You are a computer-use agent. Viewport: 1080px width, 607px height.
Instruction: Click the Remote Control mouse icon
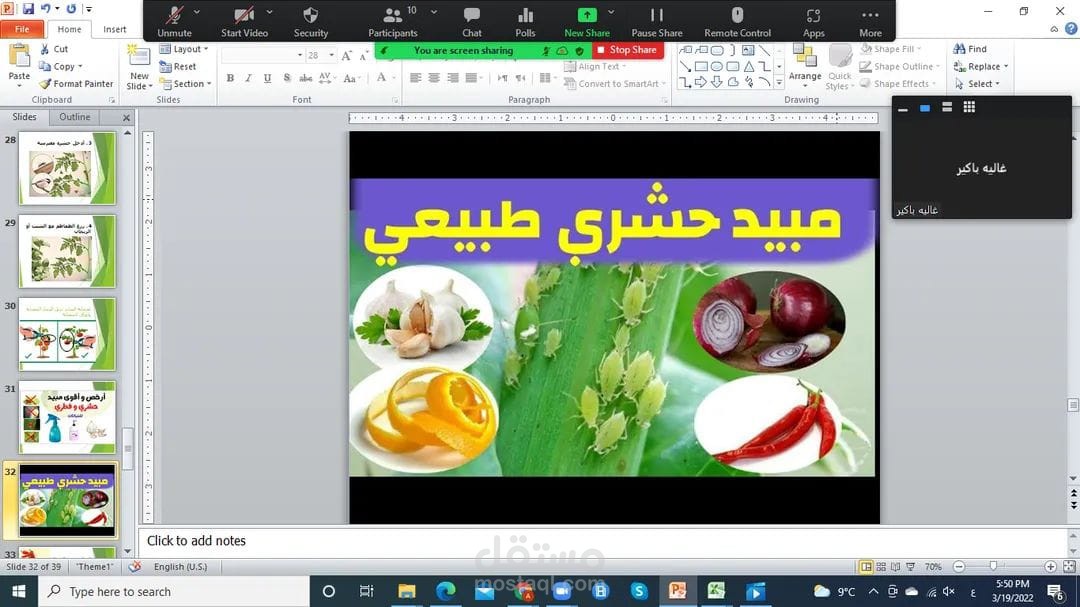[x=737, y=14]
